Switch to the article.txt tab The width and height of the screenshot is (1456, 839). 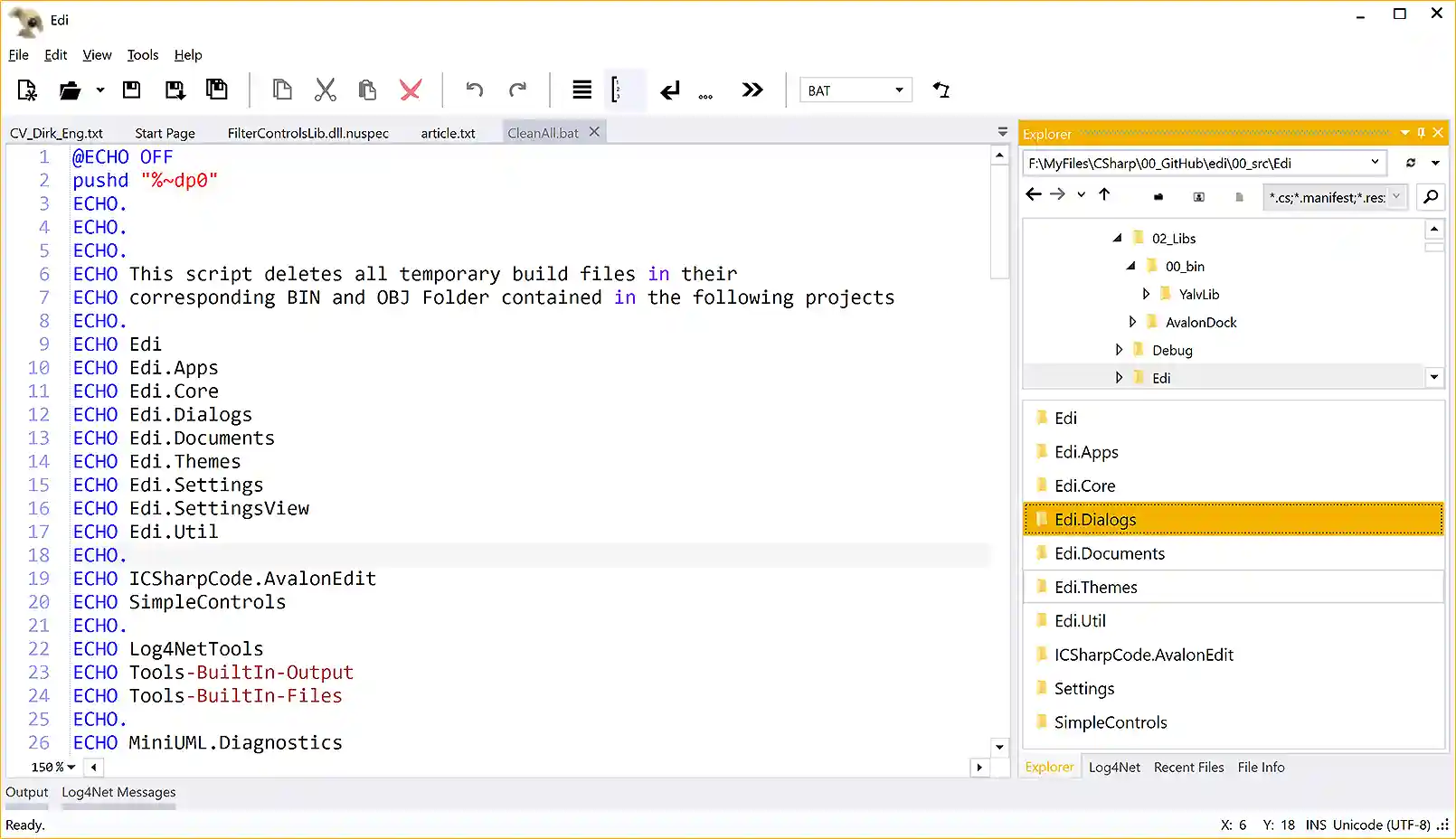tap(448, 133)
